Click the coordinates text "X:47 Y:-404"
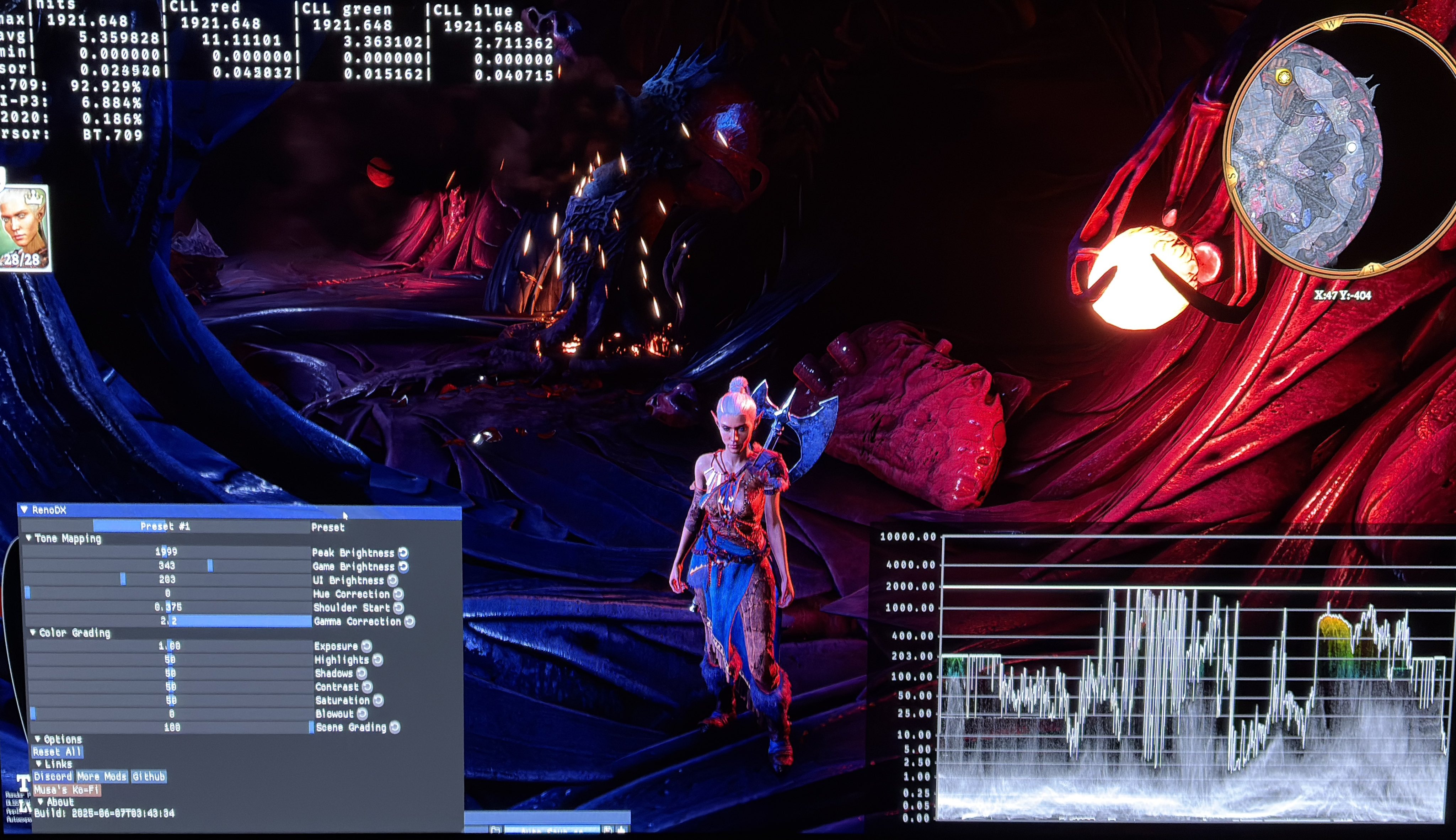The image size is (1456, 840). coord(1342,296)
